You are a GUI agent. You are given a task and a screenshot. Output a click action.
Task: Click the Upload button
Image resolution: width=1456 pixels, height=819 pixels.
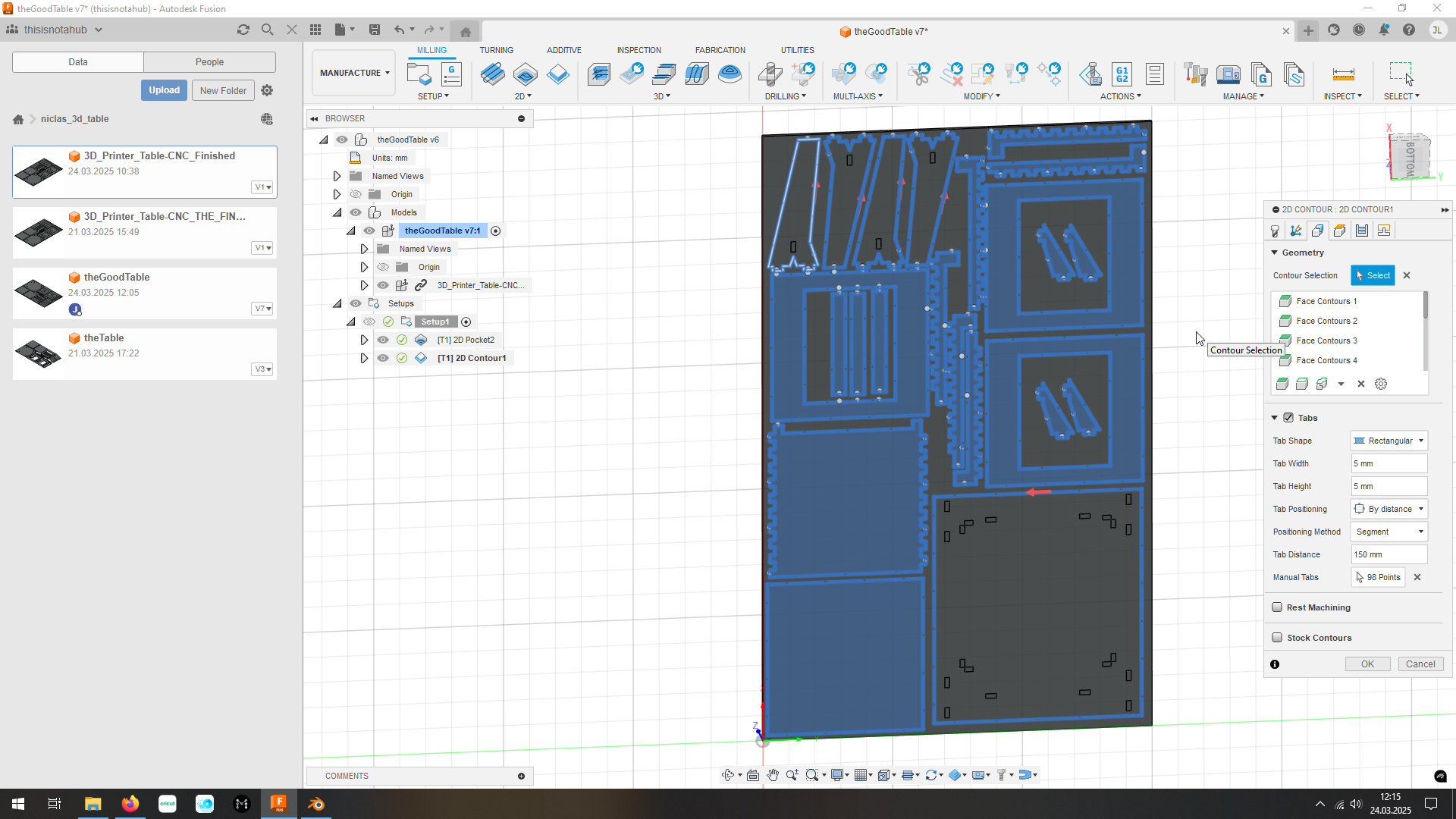click(x=164, y=90)
